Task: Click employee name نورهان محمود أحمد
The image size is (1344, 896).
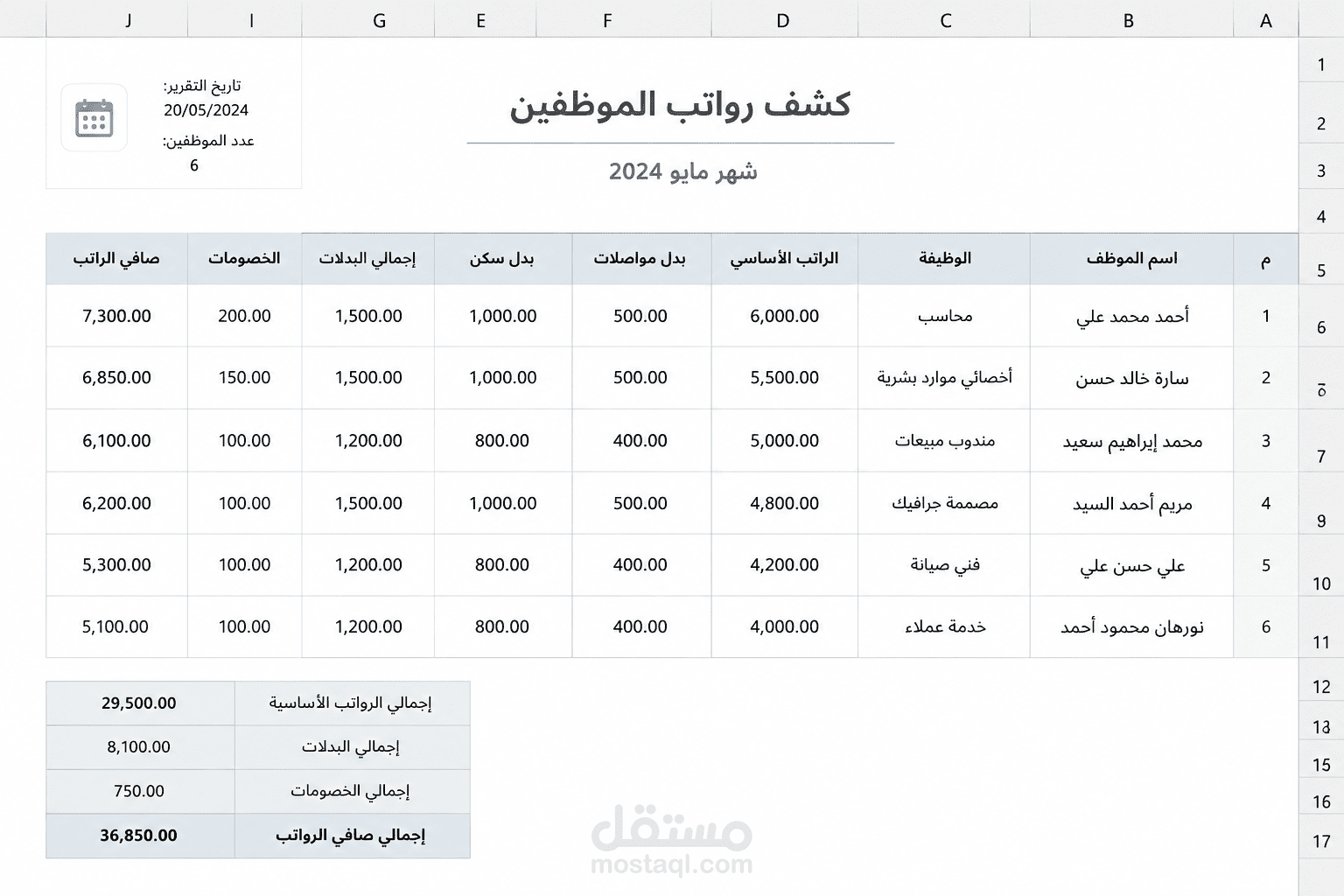Action: [x=1132, y=627]
